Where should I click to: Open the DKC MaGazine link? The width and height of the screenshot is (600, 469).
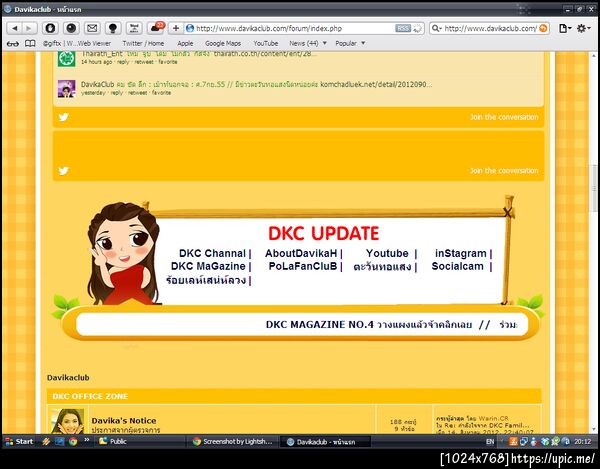click(x=208, y=266)
